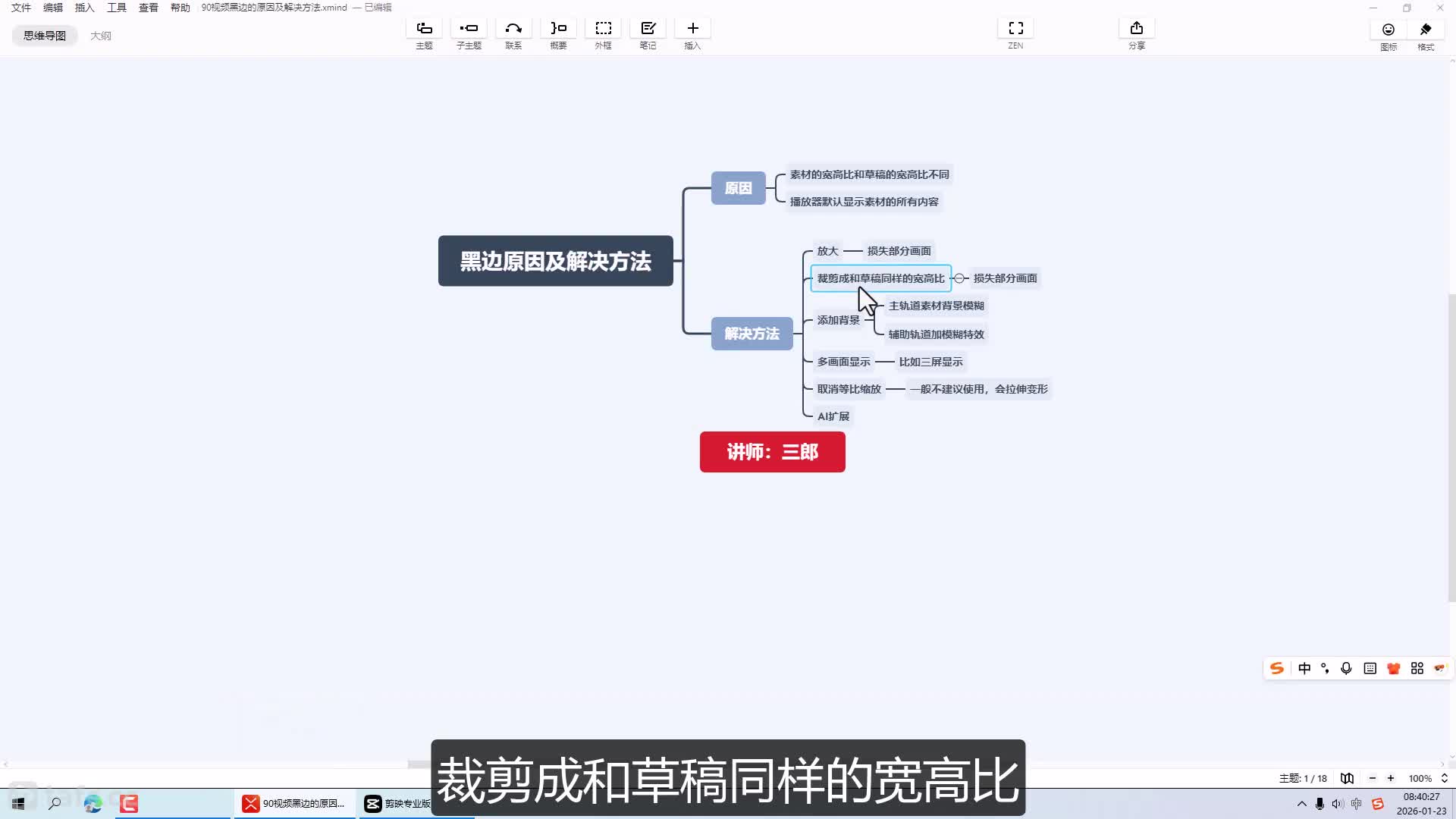Click the zoom out minus button
The height and width of the screenshot is (819, 1456).
[x=1372, y=778]
